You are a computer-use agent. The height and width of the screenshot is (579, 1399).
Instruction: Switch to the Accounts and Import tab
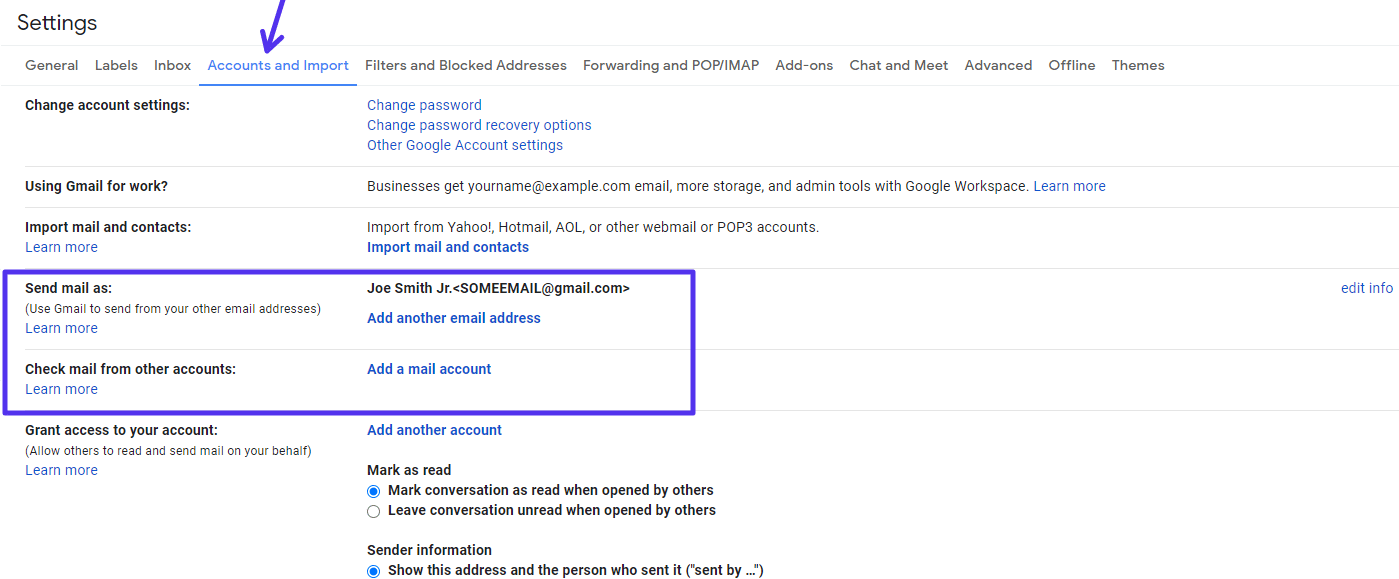(277, 65)
